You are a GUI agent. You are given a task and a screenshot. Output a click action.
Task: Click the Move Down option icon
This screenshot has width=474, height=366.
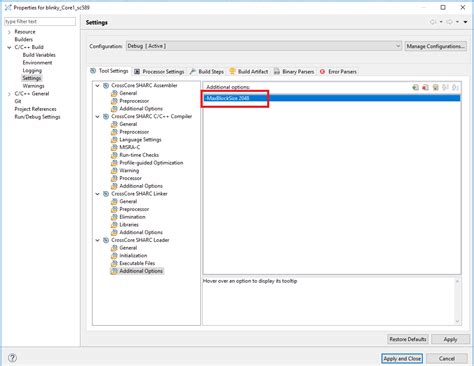[x=455, y=87]
